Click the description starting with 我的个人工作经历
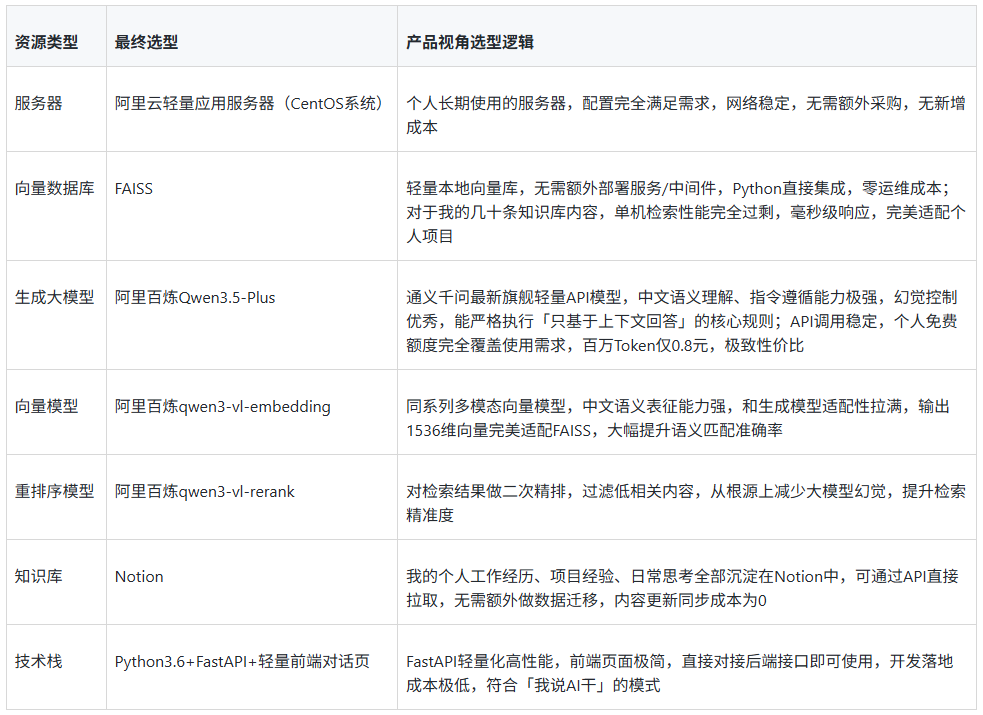 682,588
